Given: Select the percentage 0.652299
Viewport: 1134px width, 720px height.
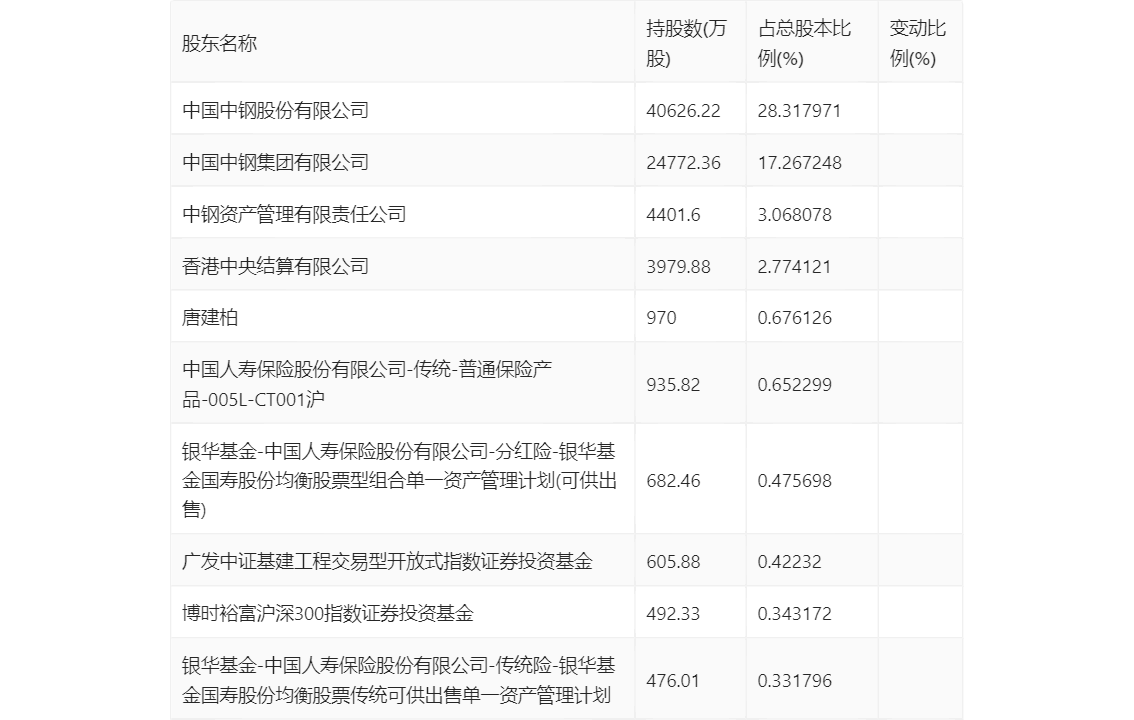Looking at the screenshot, I should [x=794, y=385].
